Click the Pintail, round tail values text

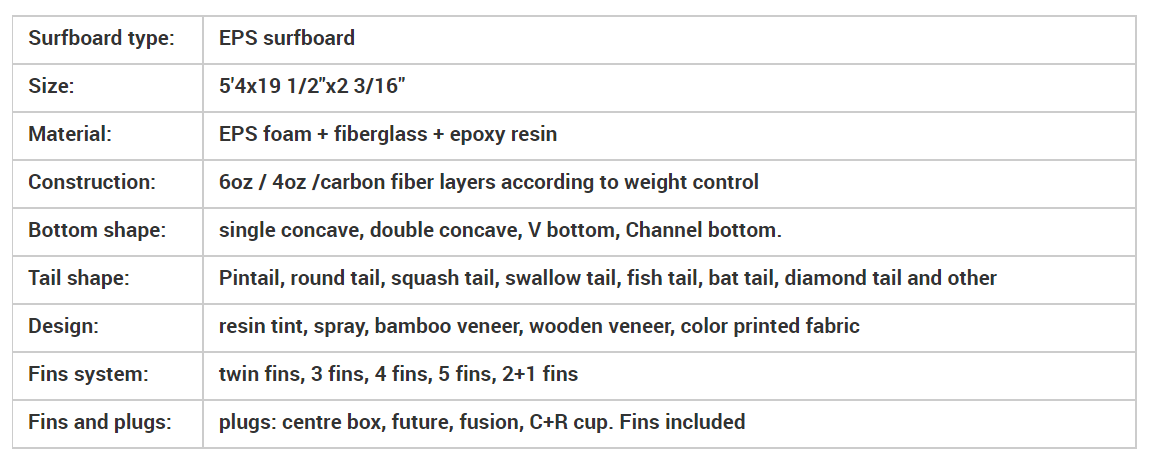pyautogui.click(x=607, y=278)
